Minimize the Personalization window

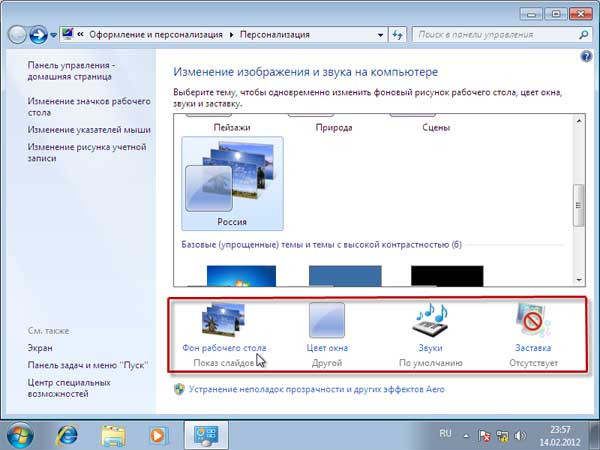click(x=531, y=14)
